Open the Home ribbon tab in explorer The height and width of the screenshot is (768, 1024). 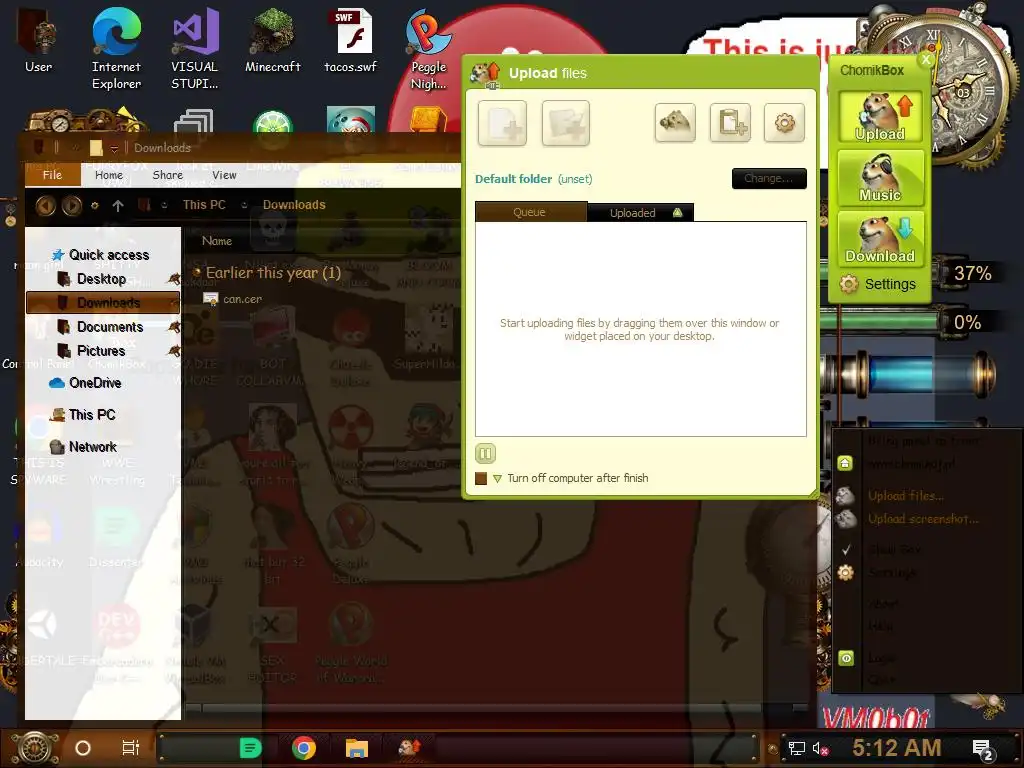click(108, 175)
